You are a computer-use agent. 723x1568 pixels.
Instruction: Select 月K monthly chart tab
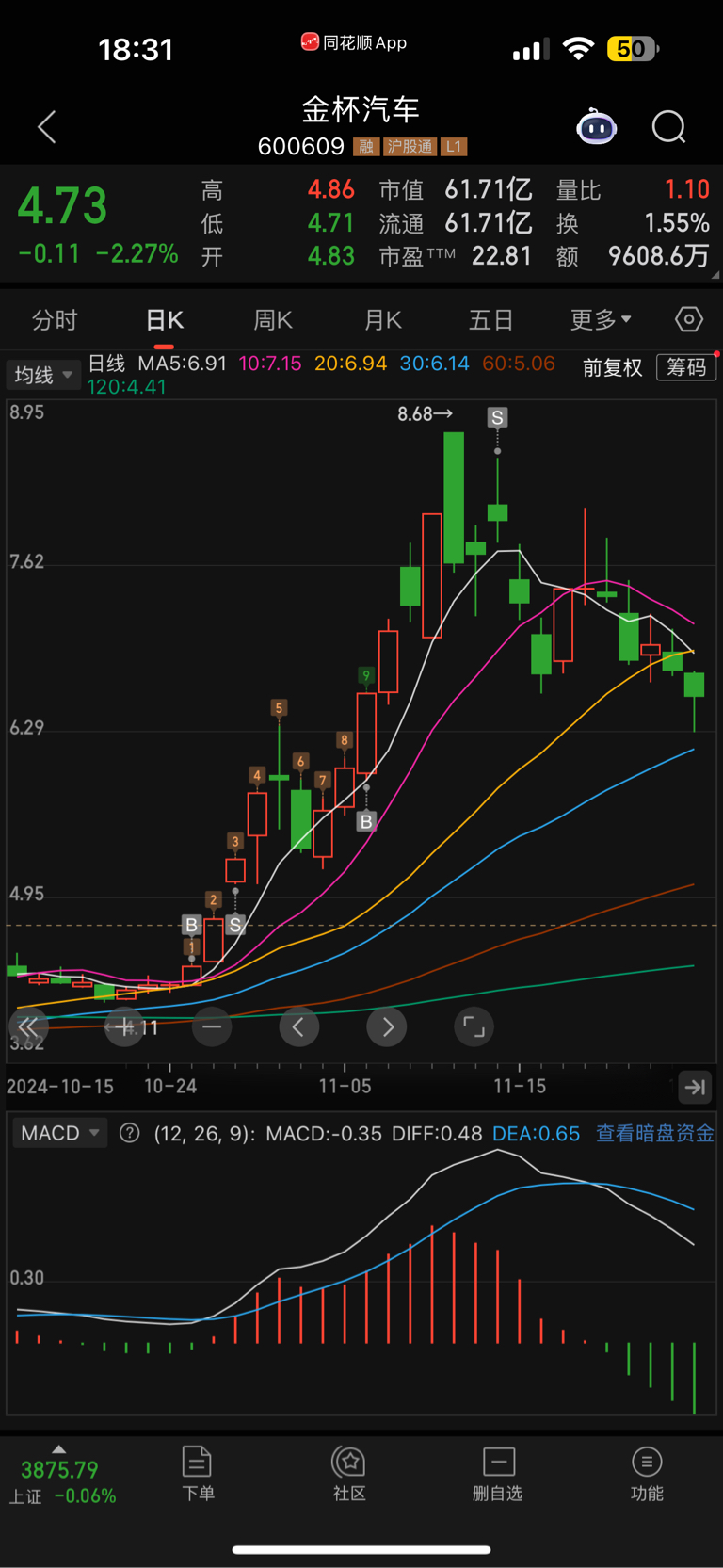(x=383, y=320)
